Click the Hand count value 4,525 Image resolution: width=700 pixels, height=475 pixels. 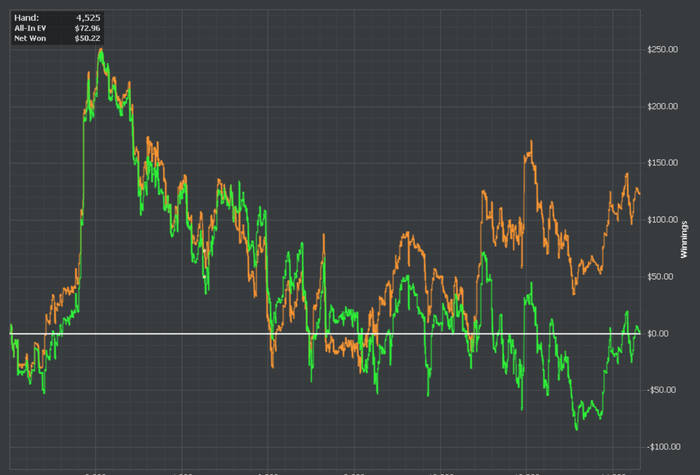88,18
